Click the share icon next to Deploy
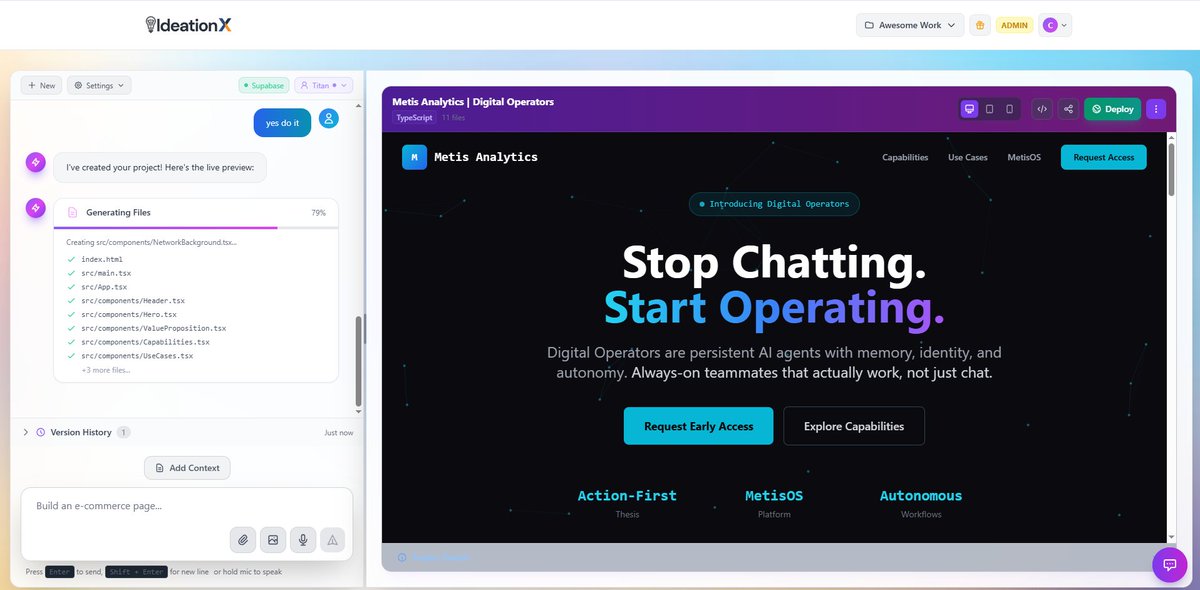 1068,109
